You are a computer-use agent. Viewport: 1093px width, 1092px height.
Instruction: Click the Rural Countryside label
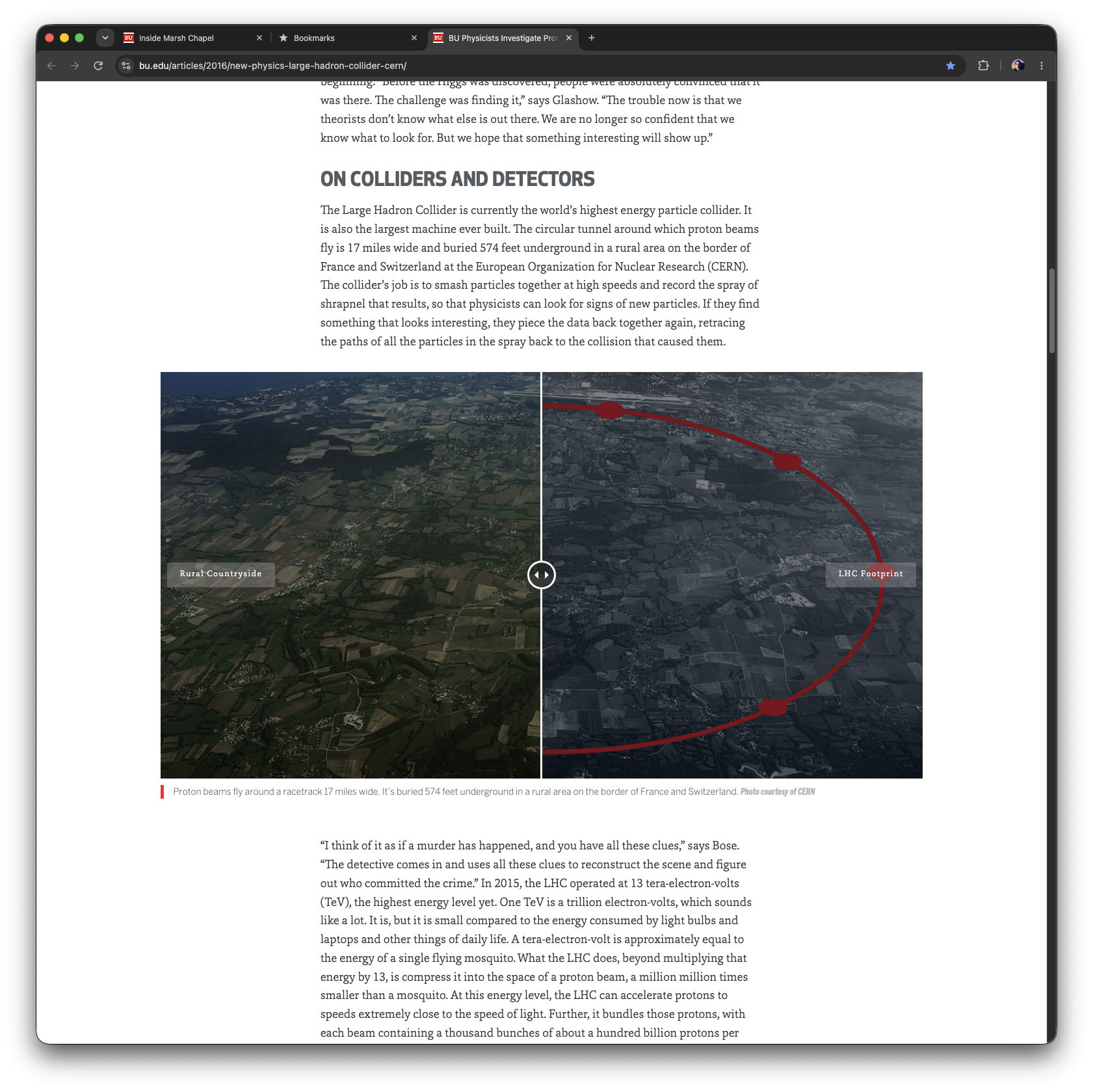(221, 574)
